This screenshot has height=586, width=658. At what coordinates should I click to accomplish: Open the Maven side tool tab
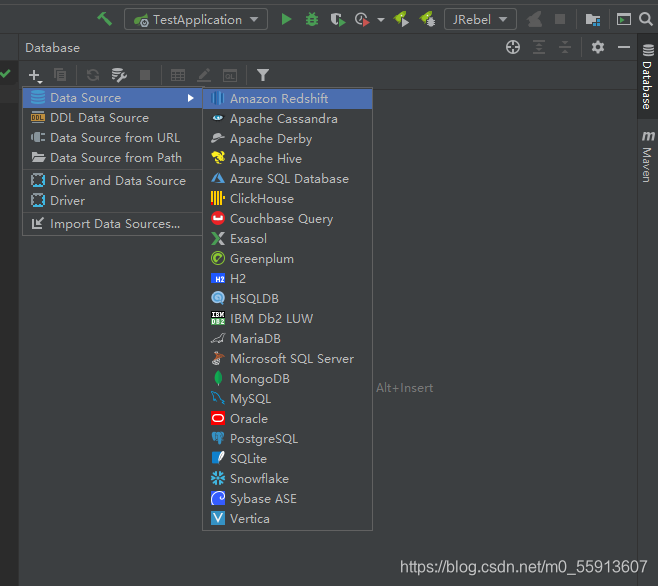[x=648, y=156]
